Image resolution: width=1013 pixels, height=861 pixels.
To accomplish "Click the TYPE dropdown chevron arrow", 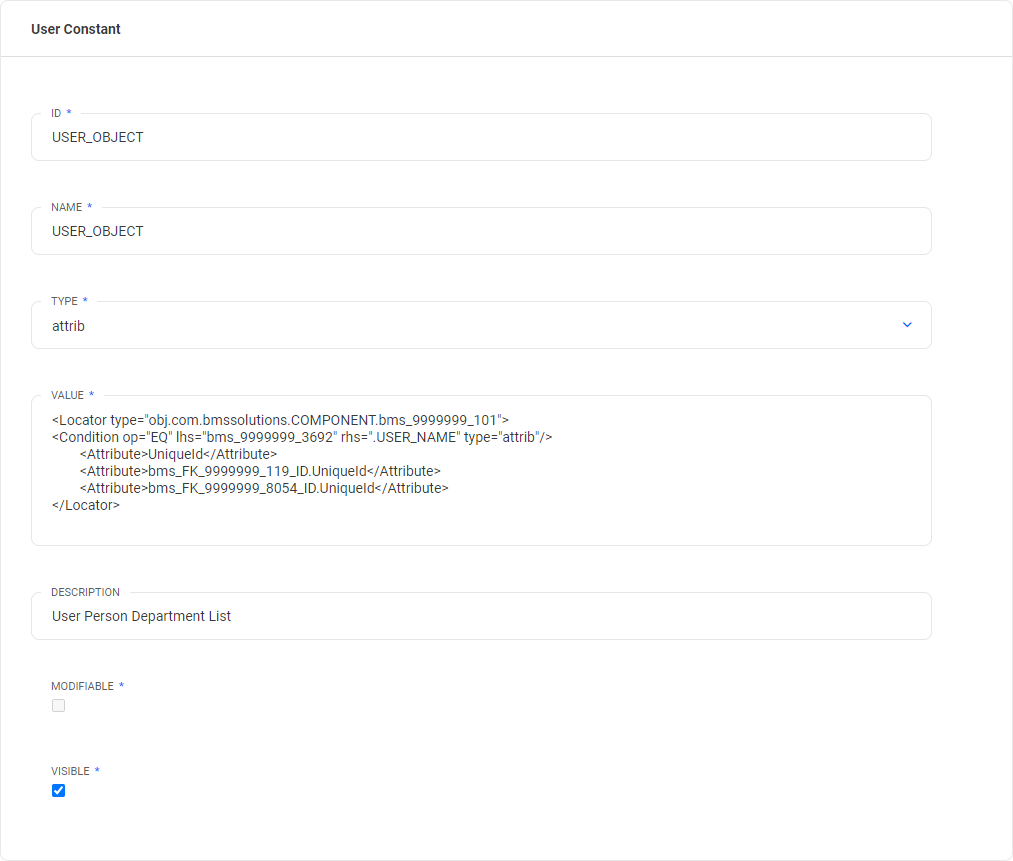I will (x=907, y=325).
